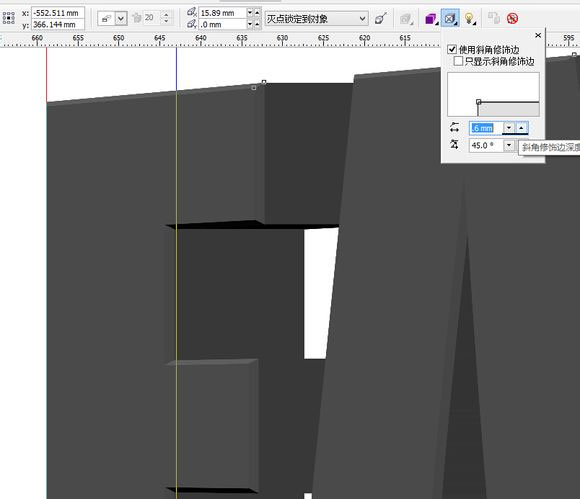This screenshot has height=499, width=580.
Task: Decrease the vanishing point y coordinate
Action: point(250,24)
